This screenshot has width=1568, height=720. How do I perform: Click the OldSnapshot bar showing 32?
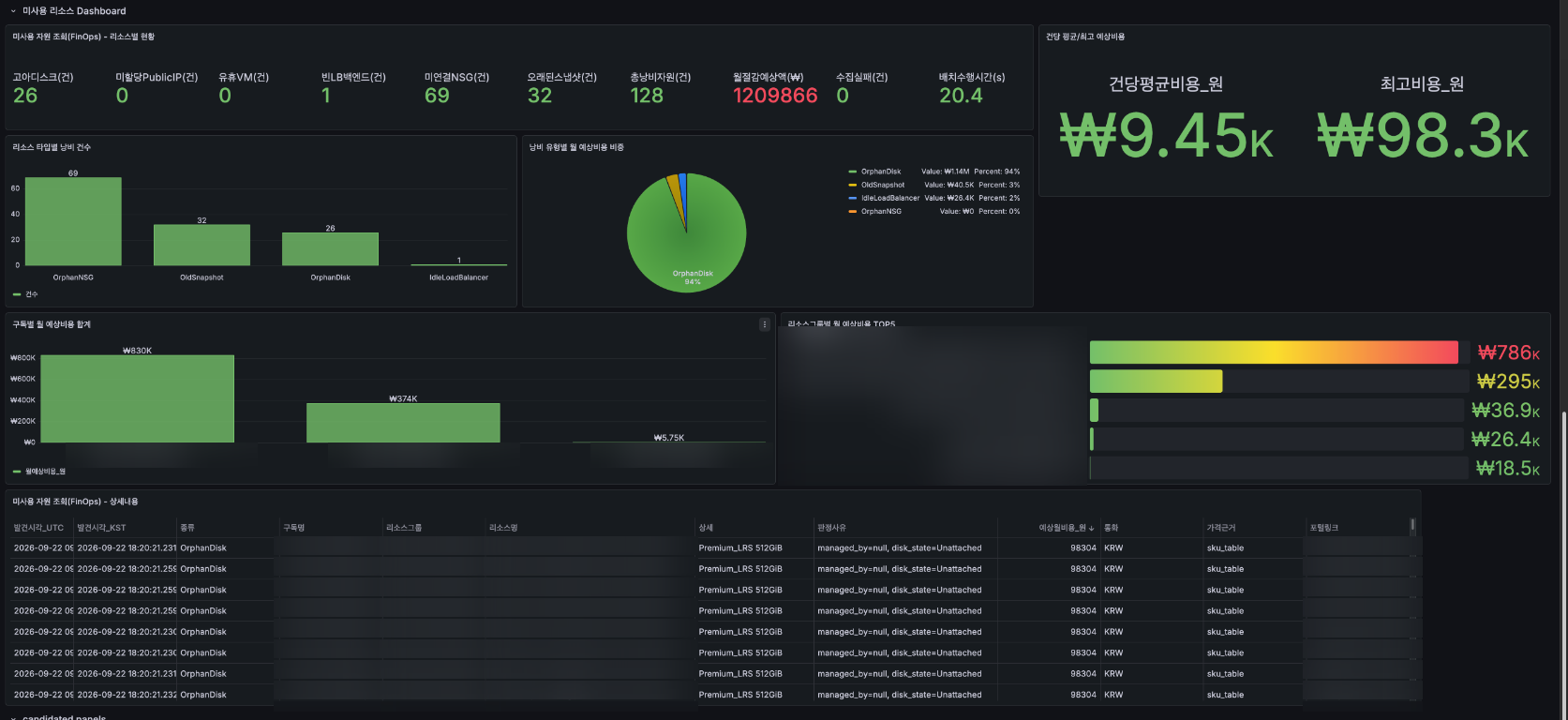(202, 245)
